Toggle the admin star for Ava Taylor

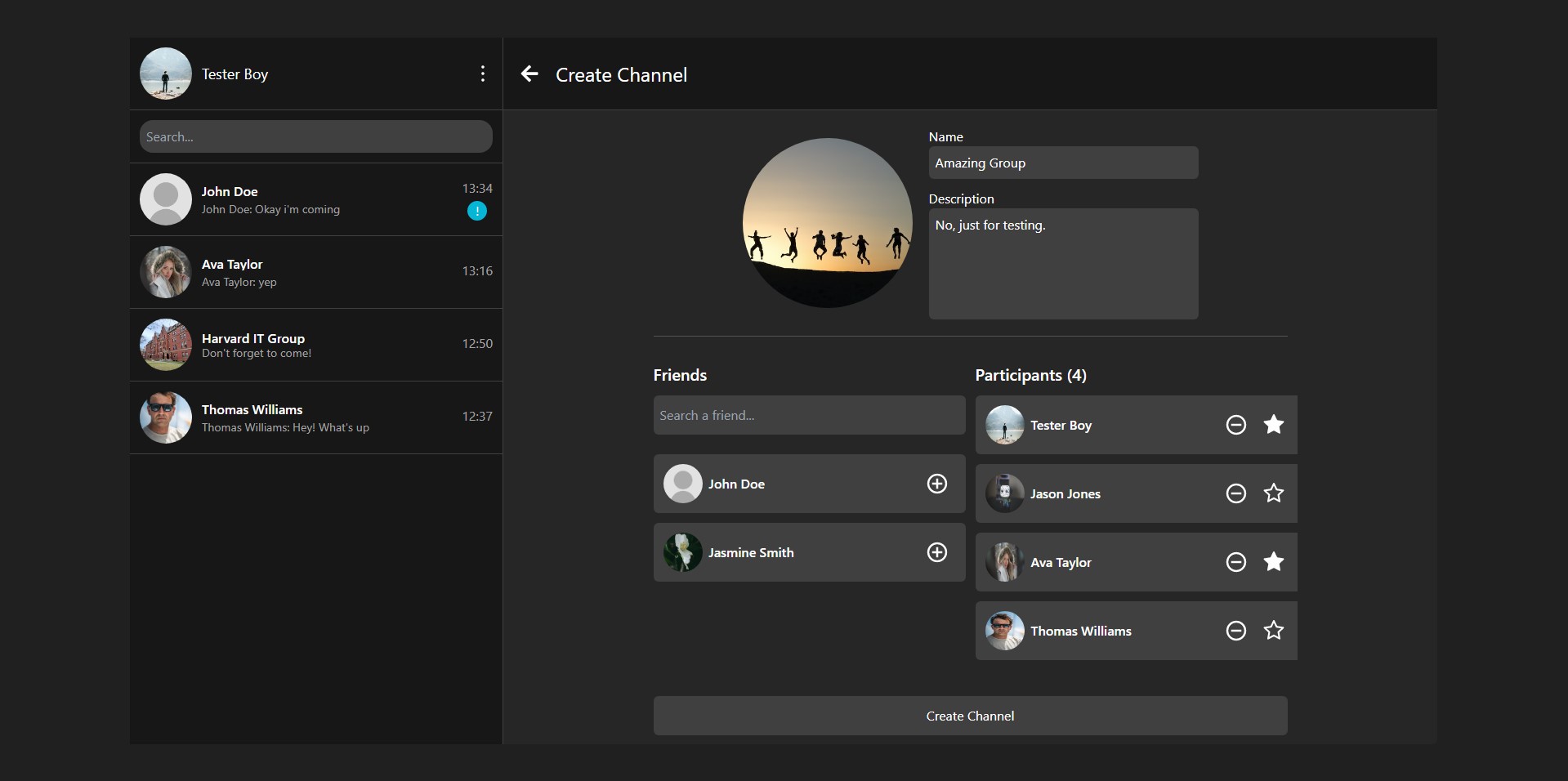1274,561
